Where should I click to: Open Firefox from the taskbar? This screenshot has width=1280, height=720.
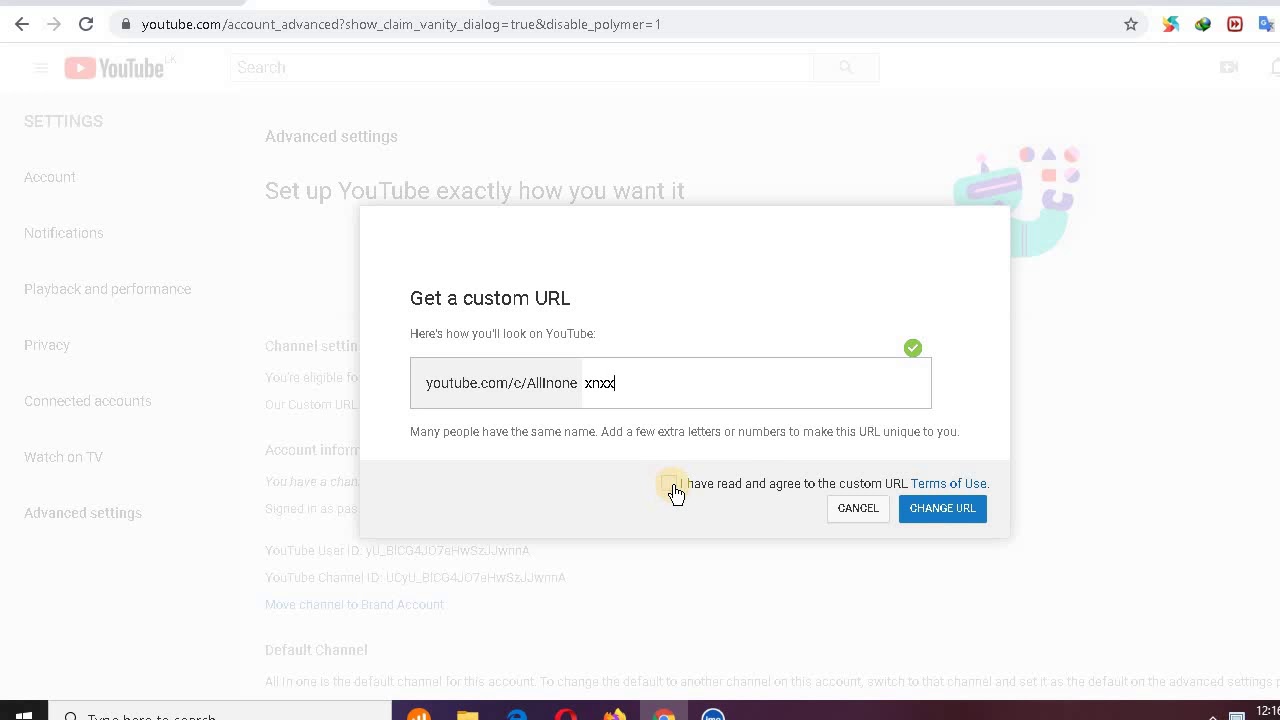pos(615,714)
